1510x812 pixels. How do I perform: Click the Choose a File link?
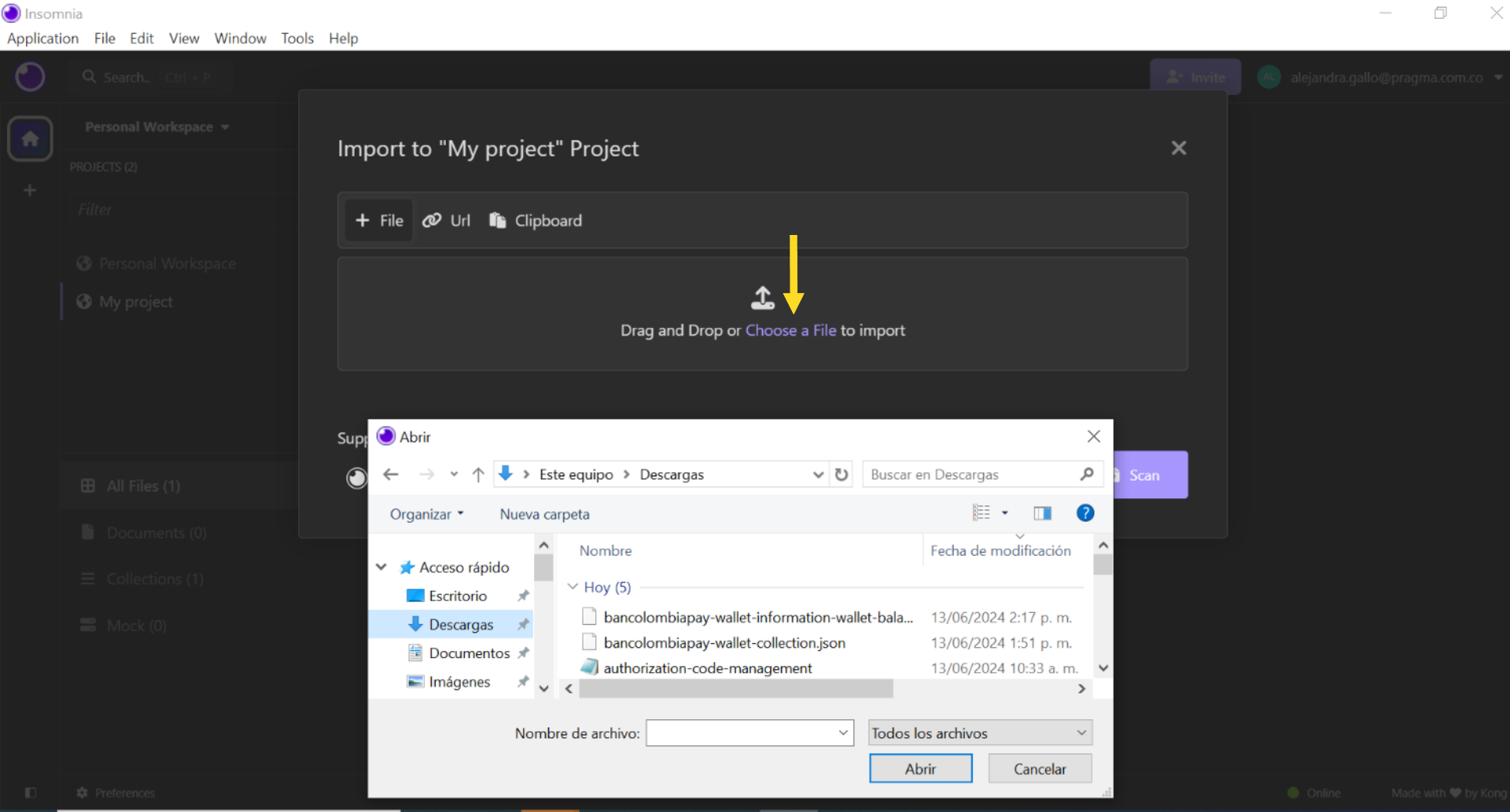790,330
